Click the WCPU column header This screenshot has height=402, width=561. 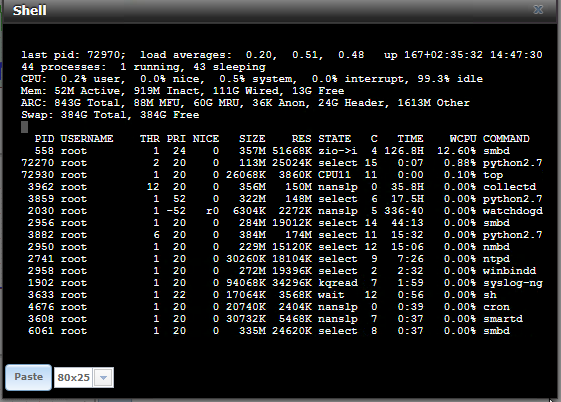[x=463, y=139]
